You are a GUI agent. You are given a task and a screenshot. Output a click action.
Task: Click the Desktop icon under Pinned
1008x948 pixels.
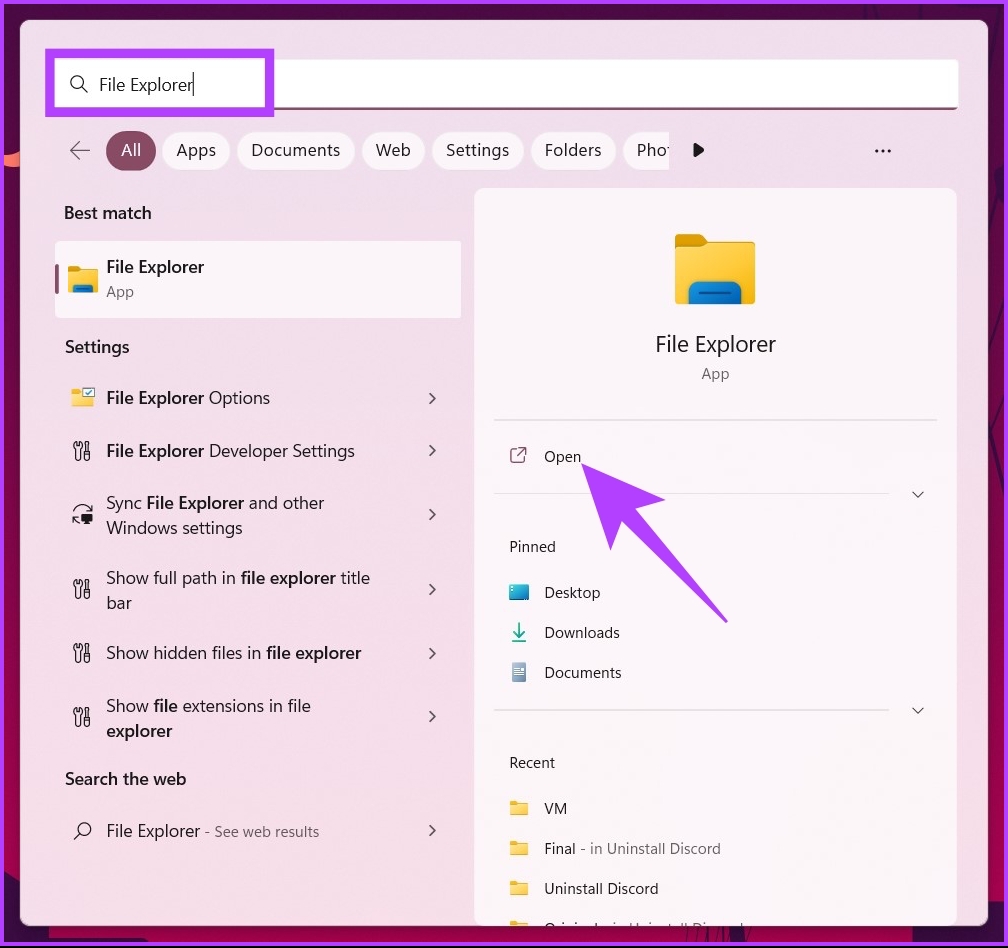tap(519, 592)
